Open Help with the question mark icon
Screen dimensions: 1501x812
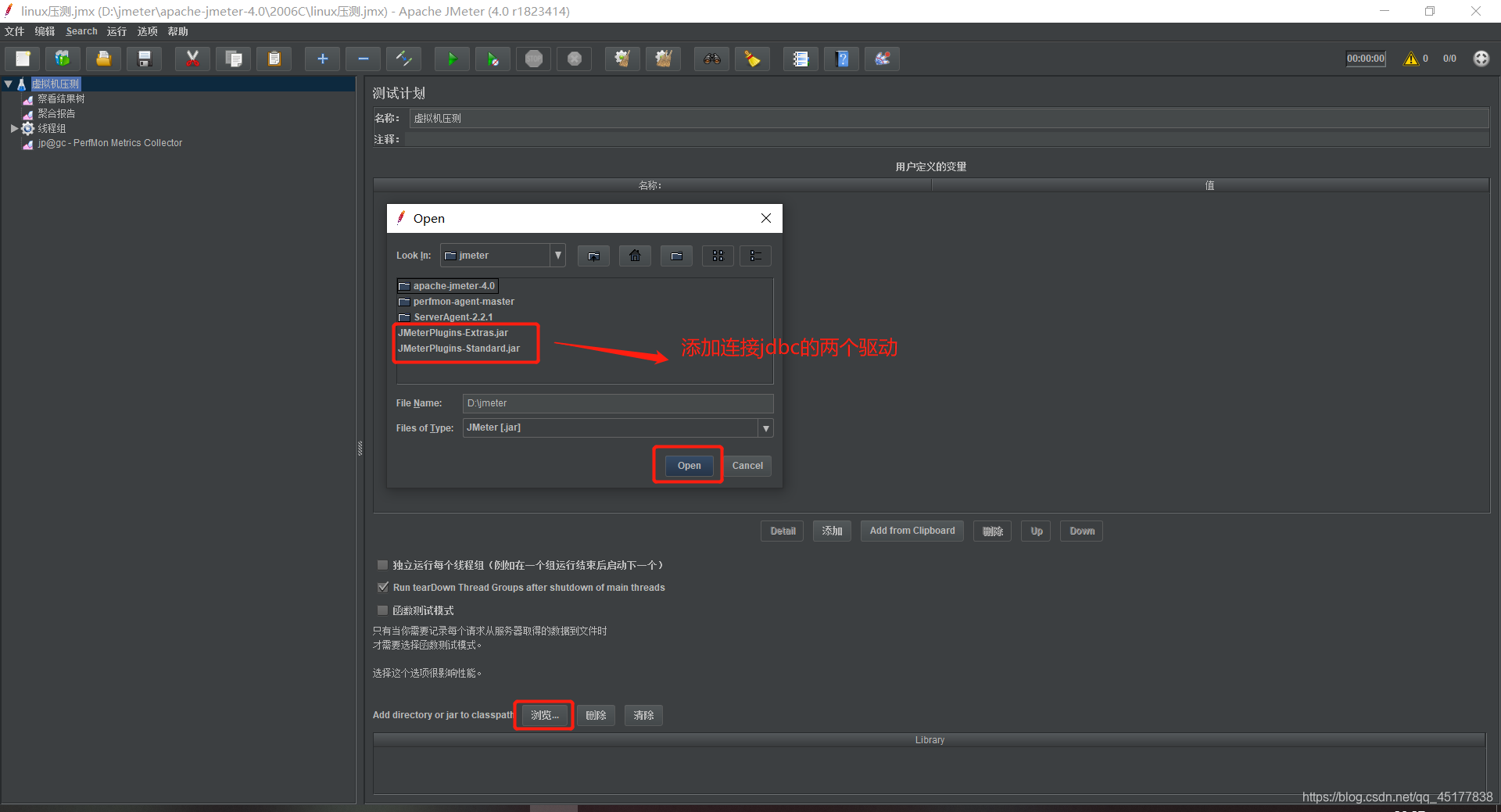point(842,59)
